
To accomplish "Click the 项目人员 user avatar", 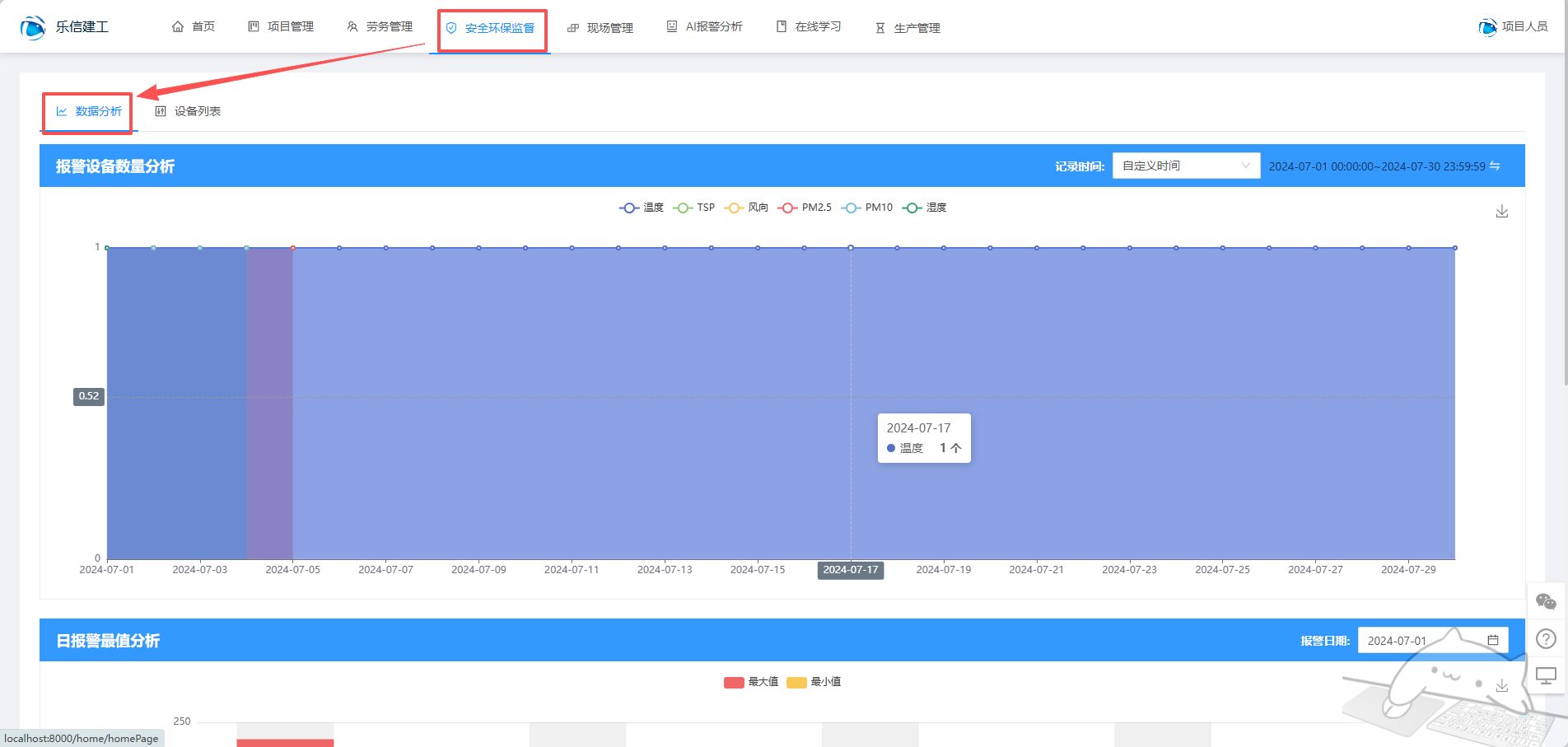I will [1487, 27].
